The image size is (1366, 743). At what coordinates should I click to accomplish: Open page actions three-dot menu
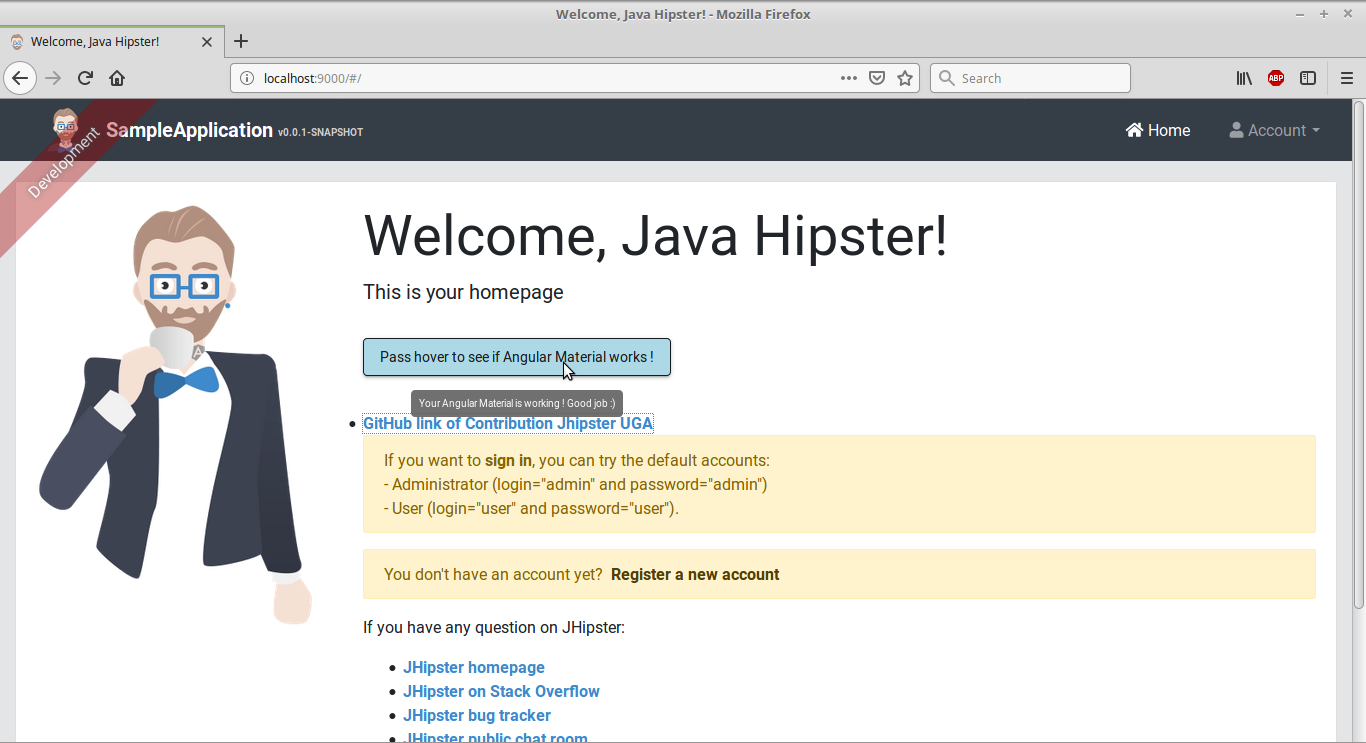(x=848, y=78)
